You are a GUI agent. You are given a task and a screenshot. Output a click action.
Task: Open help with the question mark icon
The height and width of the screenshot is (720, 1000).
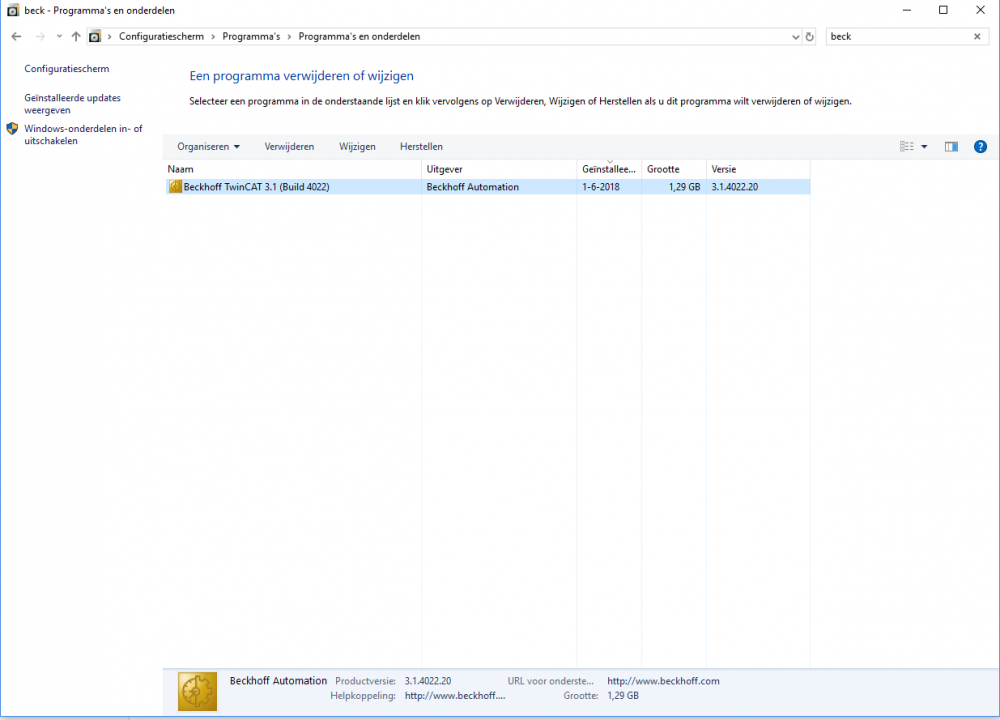coord(980,147)
